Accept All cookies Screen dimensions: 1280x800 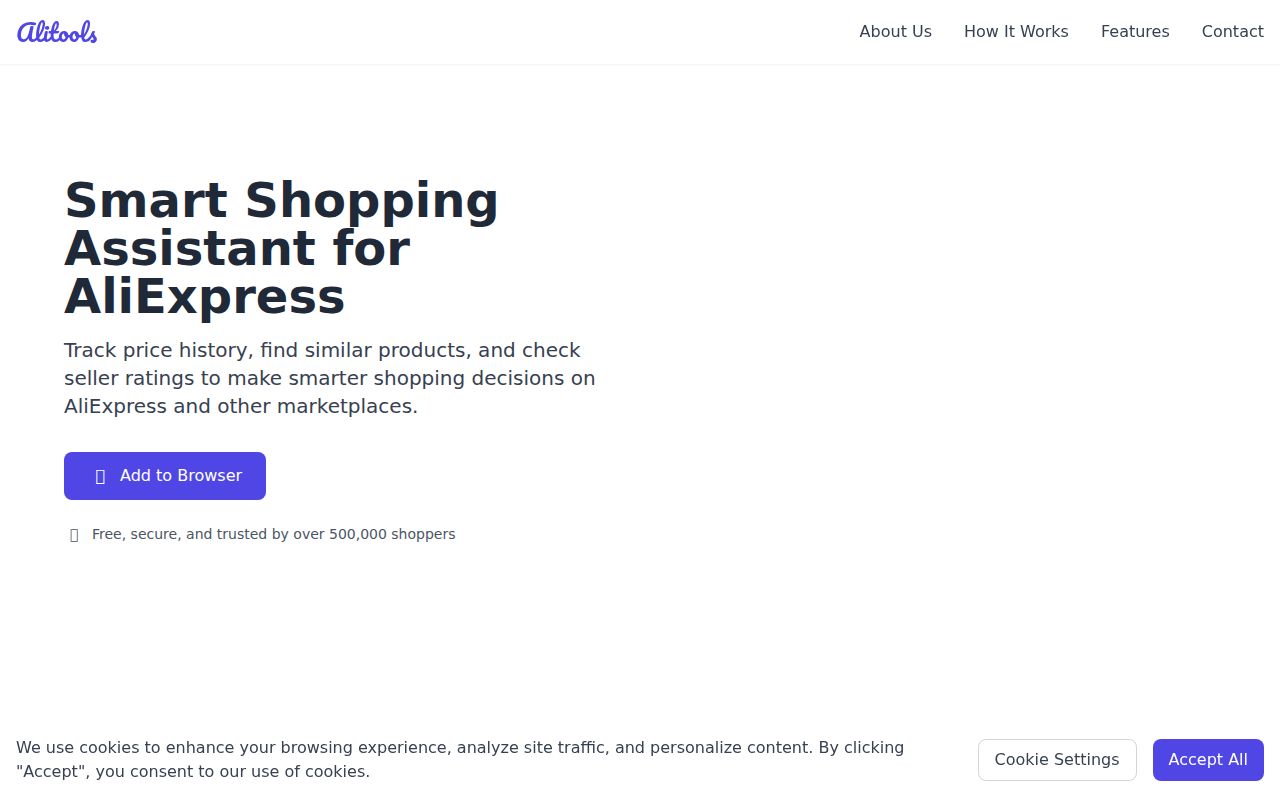pos(1208,760)
